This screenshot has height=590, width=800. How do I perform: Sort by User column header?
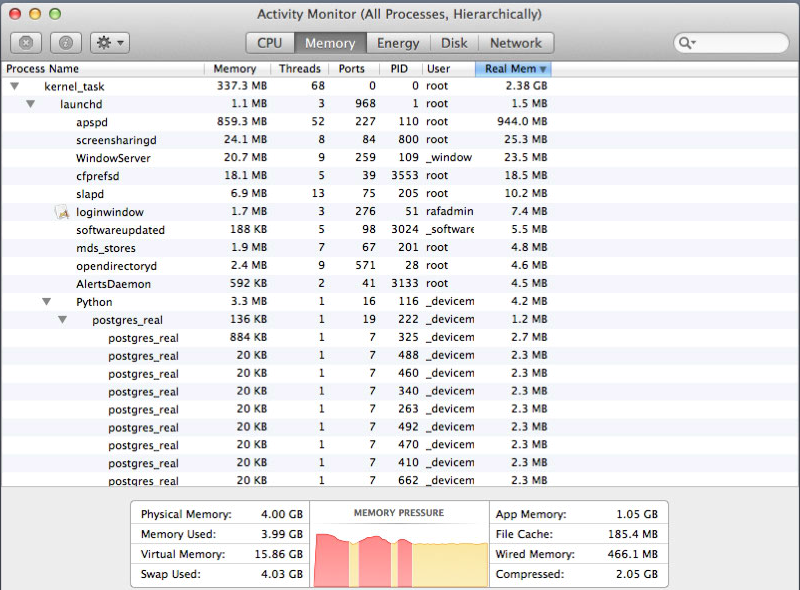click(448, 69)
